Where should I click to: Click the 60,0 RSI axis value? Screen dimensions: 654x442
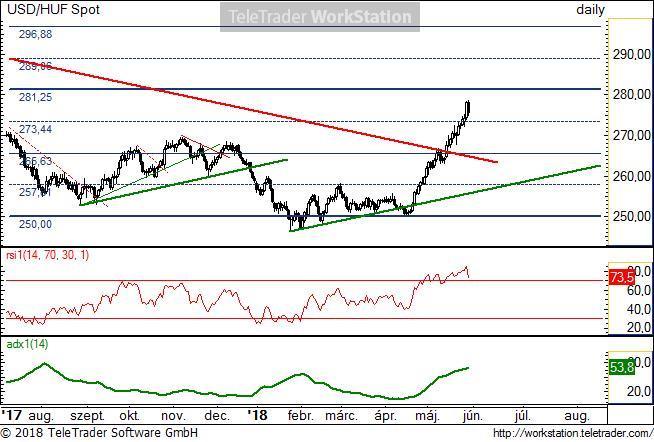[x=638, y=290]
